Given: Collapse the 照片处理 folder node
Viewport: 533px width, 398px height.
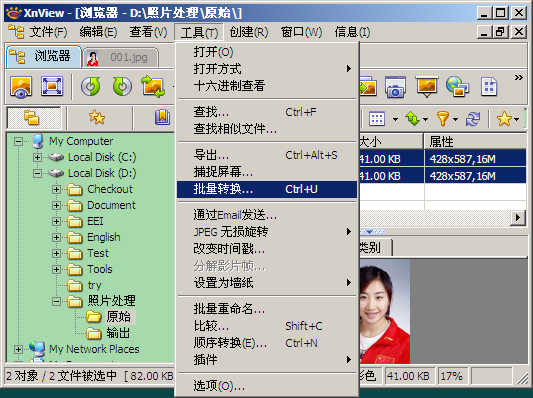Looking at the screenshot, I should click(x=56, y=301).
